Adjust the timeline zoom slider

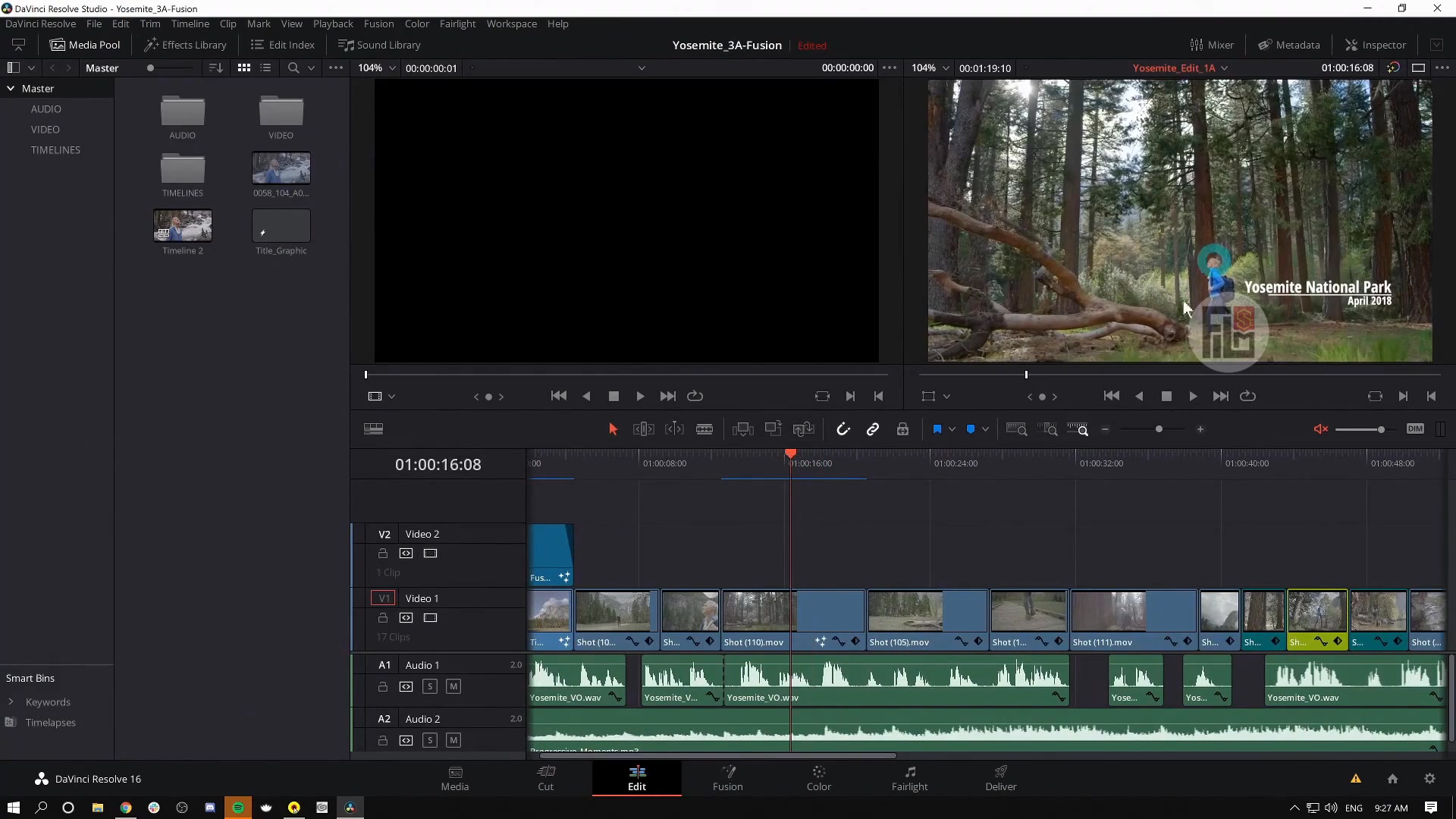1159,429
